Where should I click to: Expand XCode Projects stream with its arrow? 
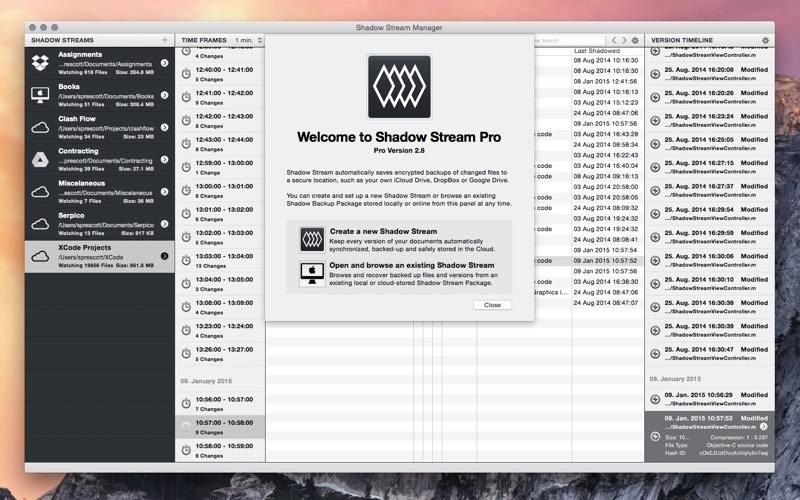coord(164,256)
